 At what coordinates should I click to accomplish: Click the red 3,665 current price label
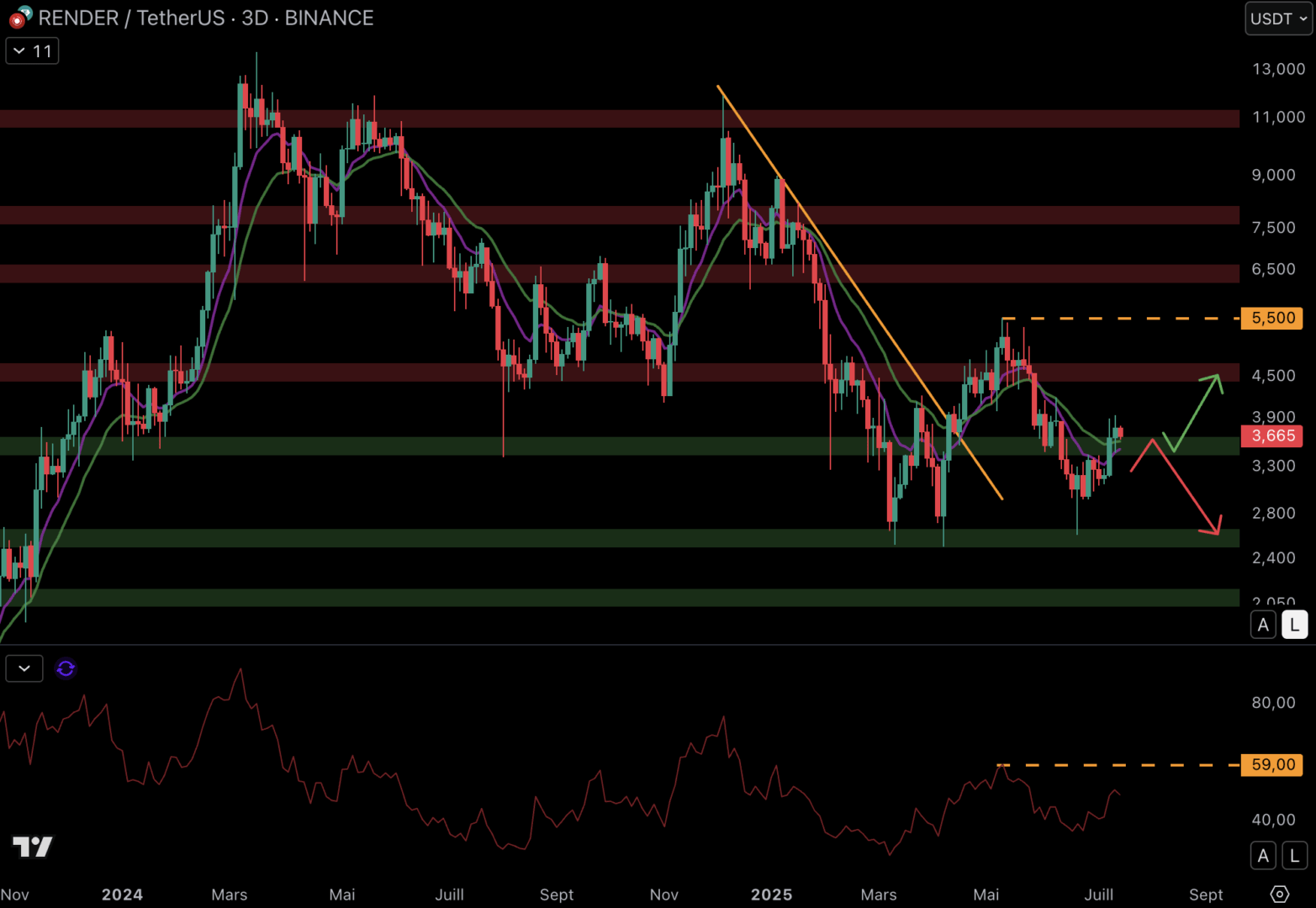[1272, 436]
